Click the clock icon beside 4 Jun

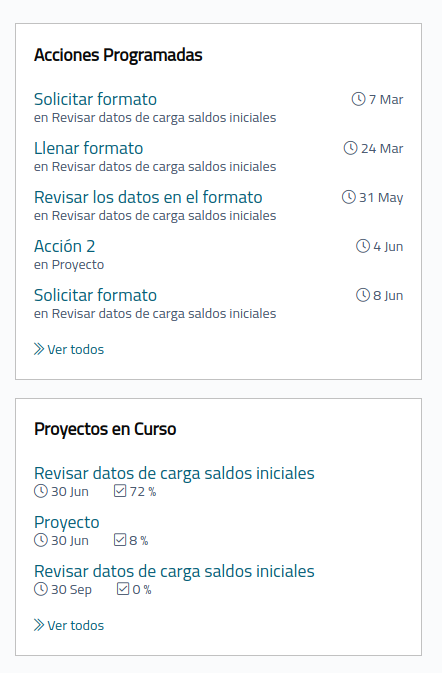(363, 246)
